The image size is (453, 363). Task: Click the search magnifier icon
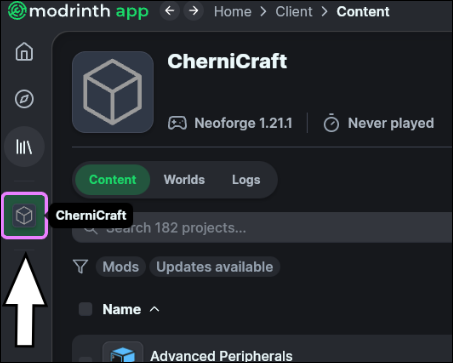(90, 228)
